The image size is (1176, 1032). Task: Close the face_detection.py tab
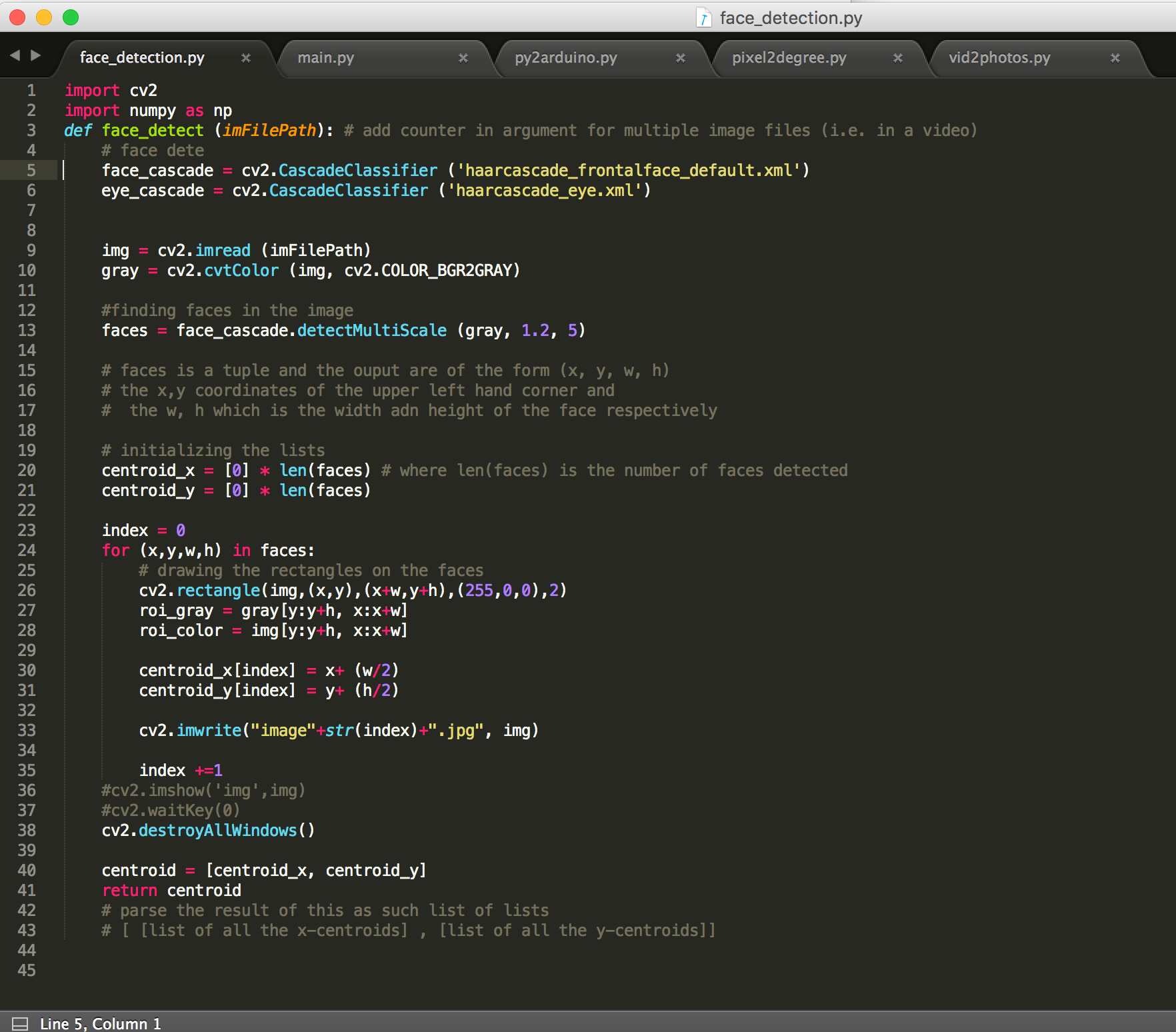click(245, 58)
